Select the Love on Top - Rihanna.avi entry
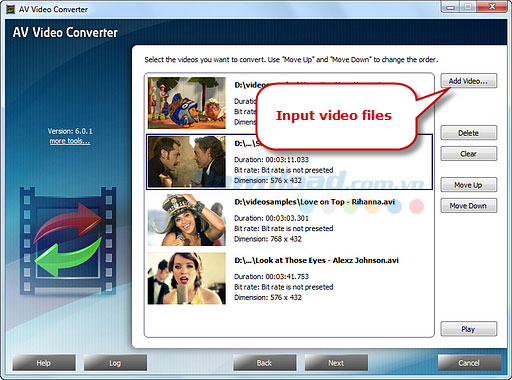 point(289,220)
